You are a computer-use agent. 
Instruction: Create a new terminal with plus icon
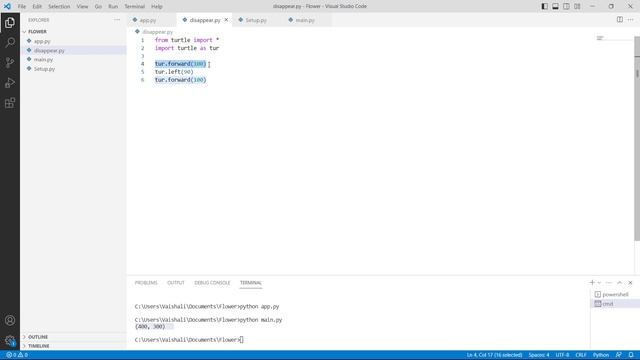[592, 282]
